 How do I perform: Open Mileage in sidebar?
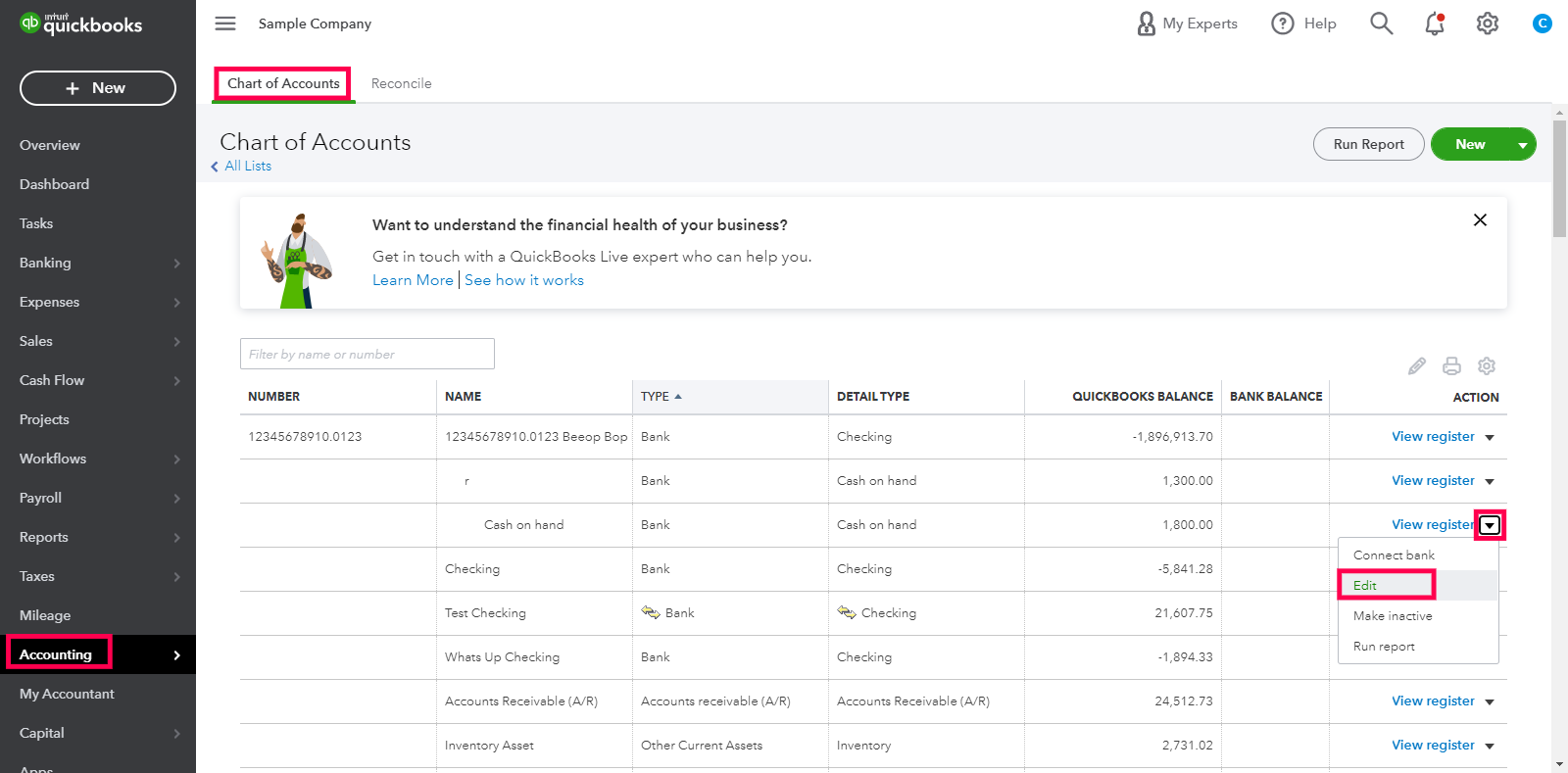45,615
